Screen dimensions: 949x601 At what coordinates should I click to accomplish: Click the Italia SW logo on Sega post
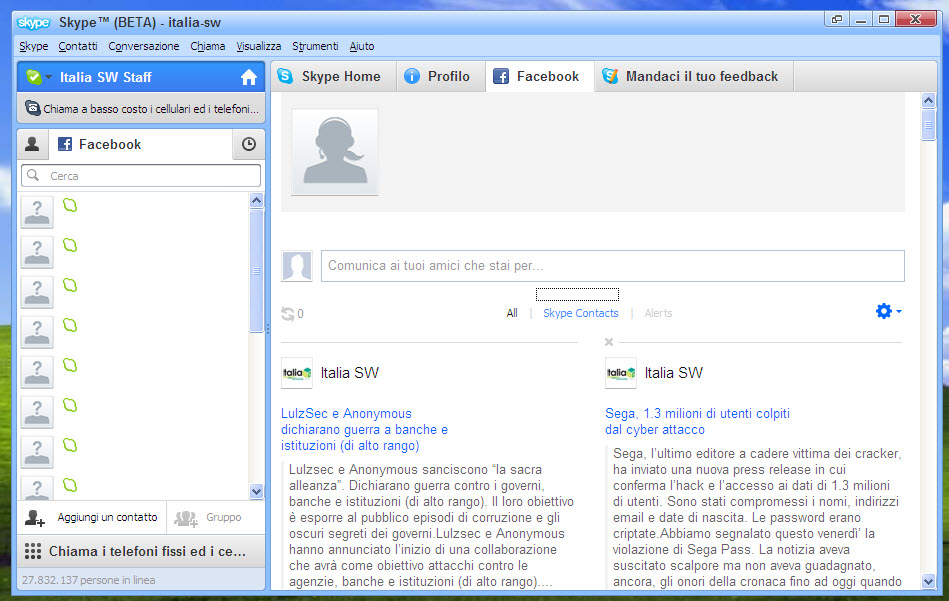point(621,373)
